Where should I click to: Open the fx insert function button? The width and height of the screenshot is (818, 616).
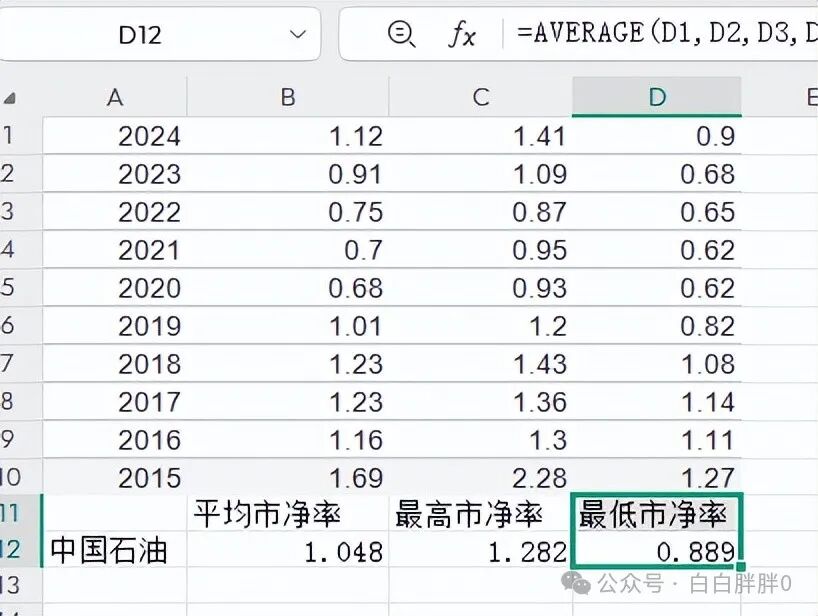(x=462, y=34)
